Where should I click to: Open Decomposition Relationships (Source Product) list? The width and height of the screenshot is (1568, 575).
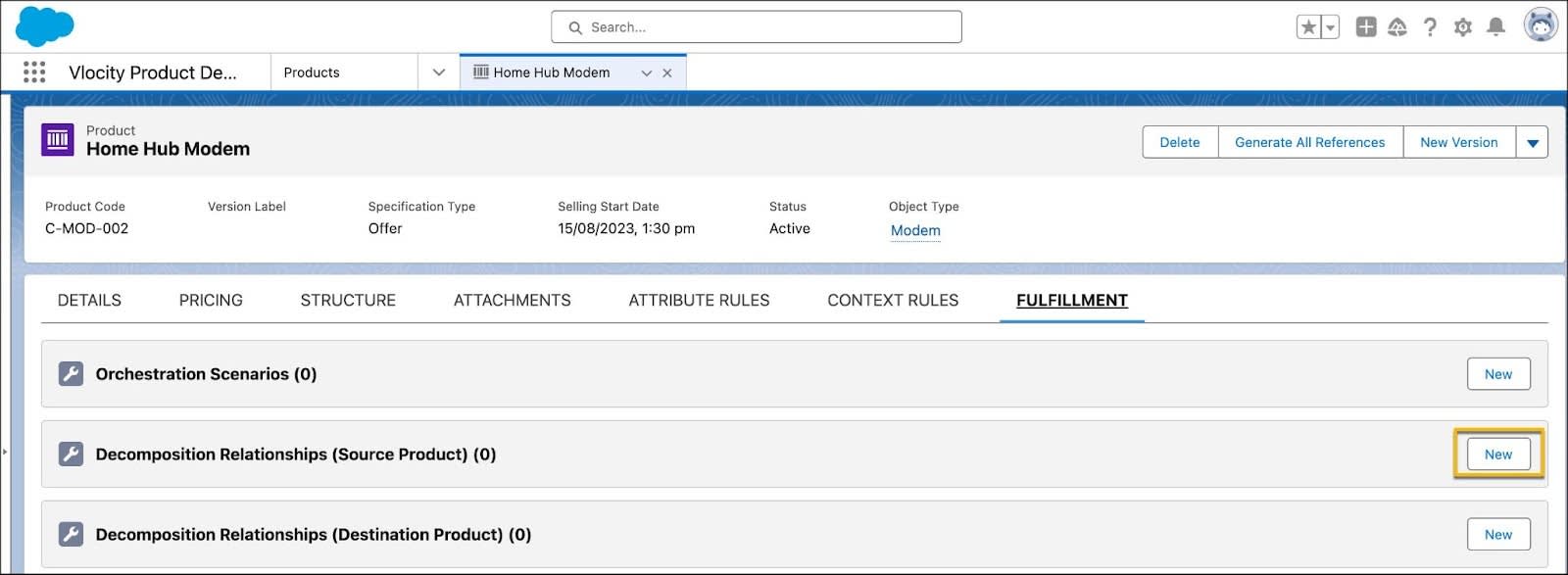pos(296,455)
